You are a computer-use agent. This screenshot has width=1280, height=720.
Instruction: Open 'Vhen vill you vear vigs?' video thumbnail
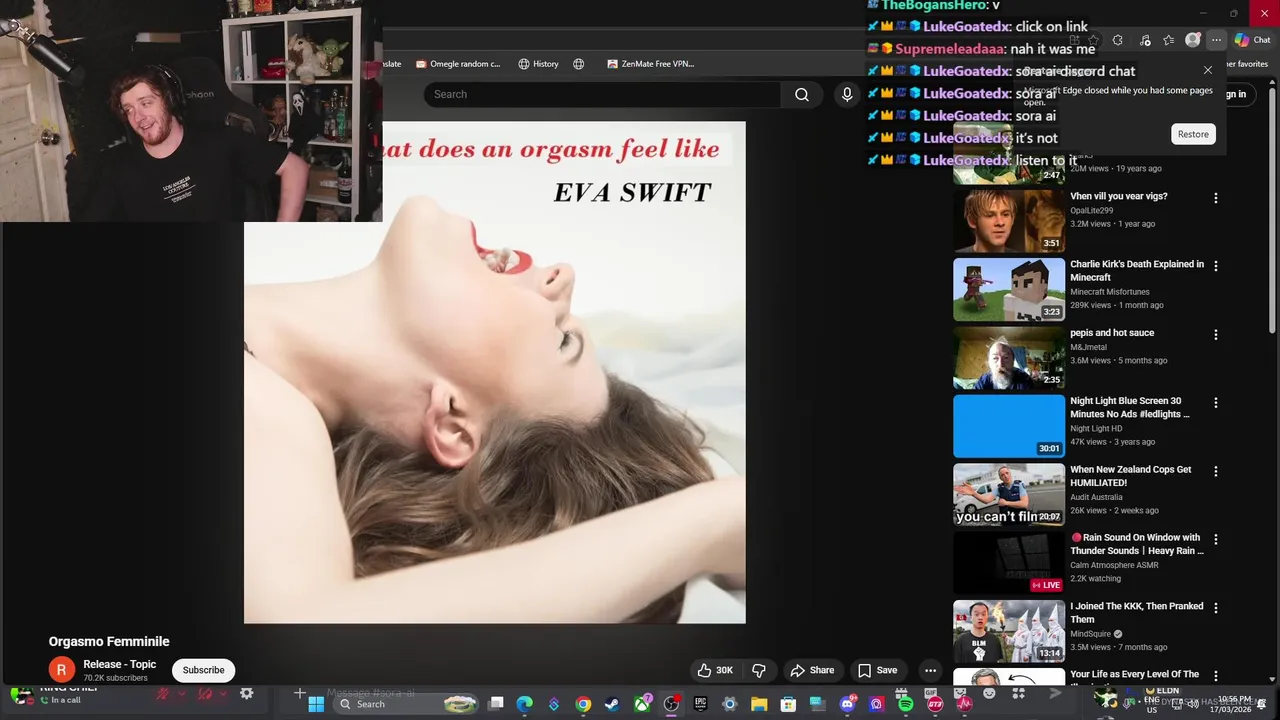(x=1009, y=221)
